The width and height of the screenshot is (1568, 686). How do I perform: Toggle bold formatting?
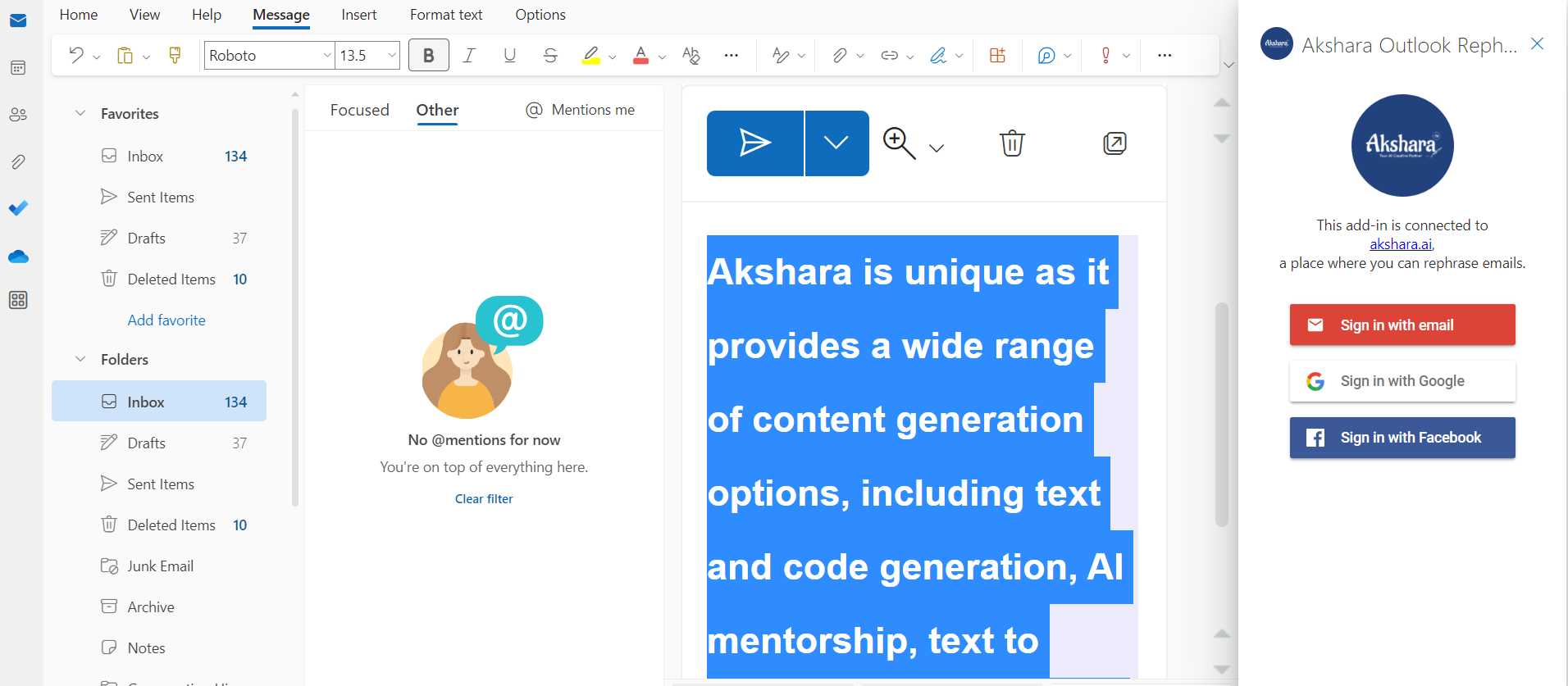(x=428, y=55)
